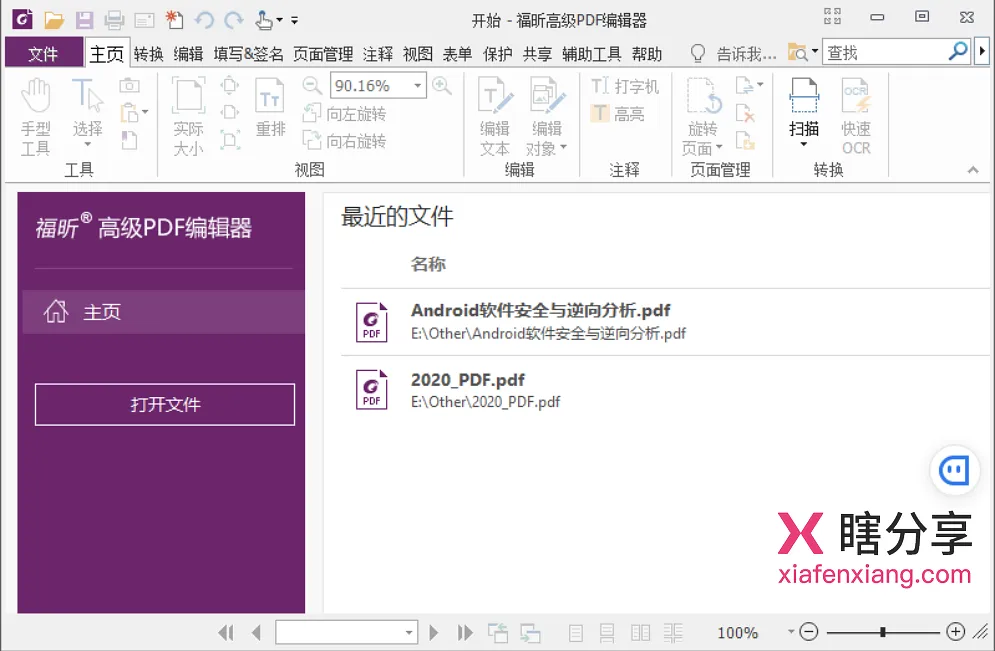
Task: Click the lightbulb Tell Me (告诉我) box
Action: (734, 53)
